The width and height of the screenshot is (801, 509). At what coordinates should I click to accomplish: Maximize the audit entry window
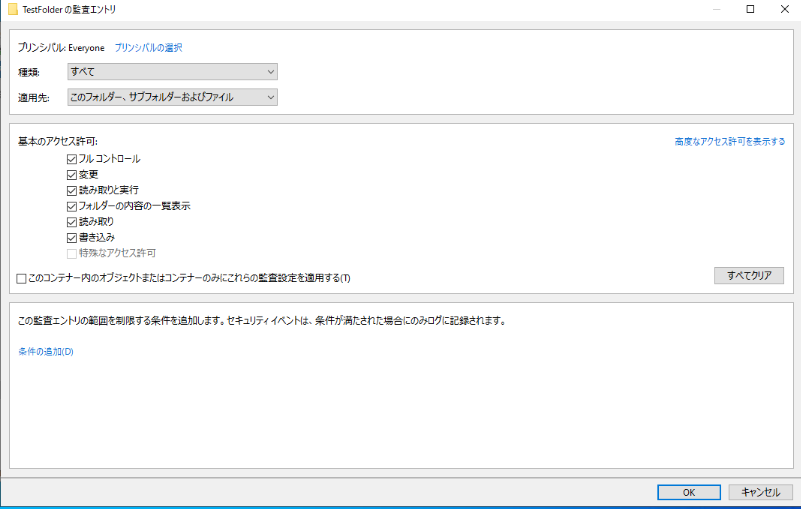tap(750, 9)
